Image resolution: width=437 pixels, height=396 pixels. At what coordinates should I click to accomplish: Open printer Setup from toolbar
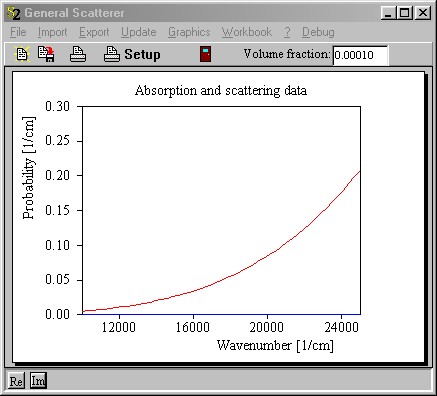tap(132, 54)
